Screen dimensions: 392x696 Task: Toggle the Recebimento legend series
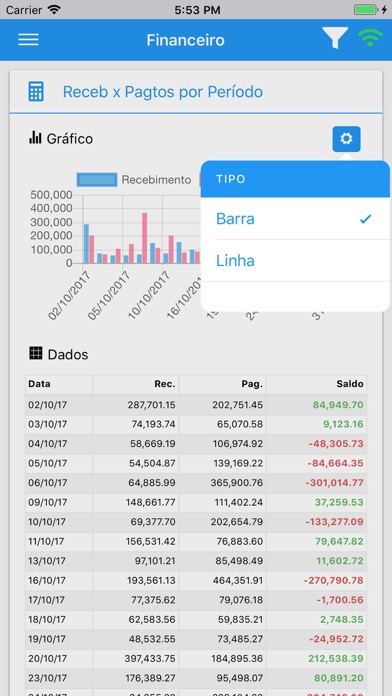(x=134, y=180)
